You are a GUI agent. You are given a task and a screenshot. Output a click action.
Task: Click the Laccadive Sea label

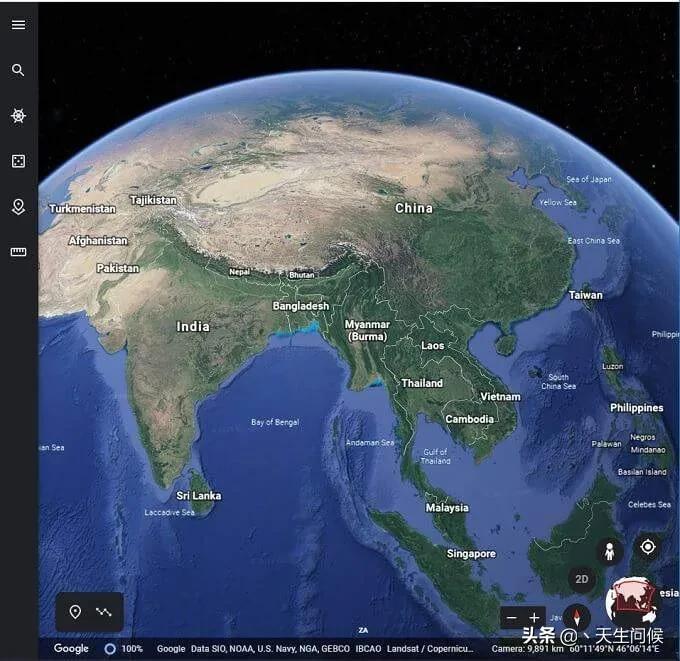[170, 513]
